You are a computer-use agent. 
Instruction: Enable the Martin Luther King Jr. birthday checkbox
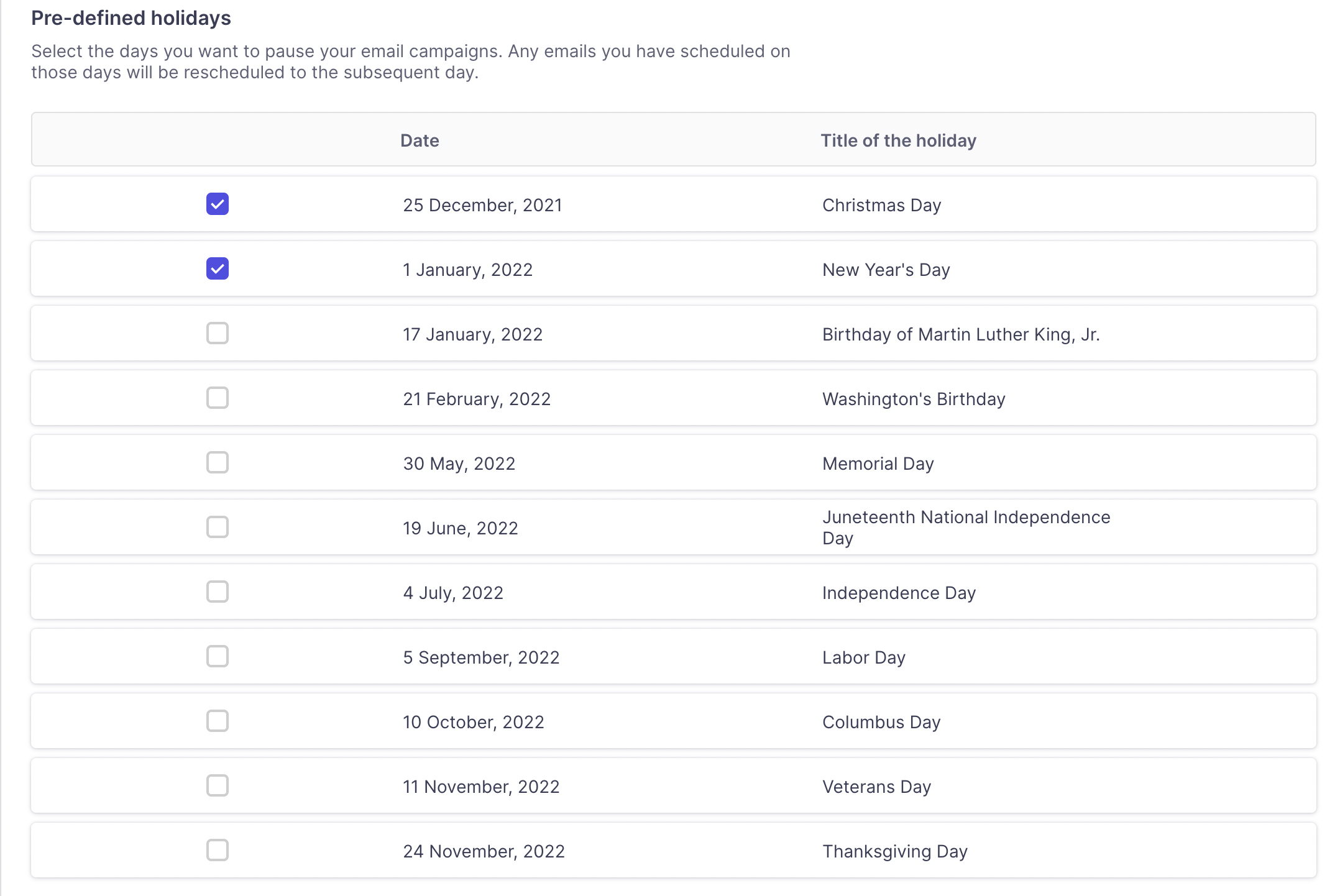point(218,333)
